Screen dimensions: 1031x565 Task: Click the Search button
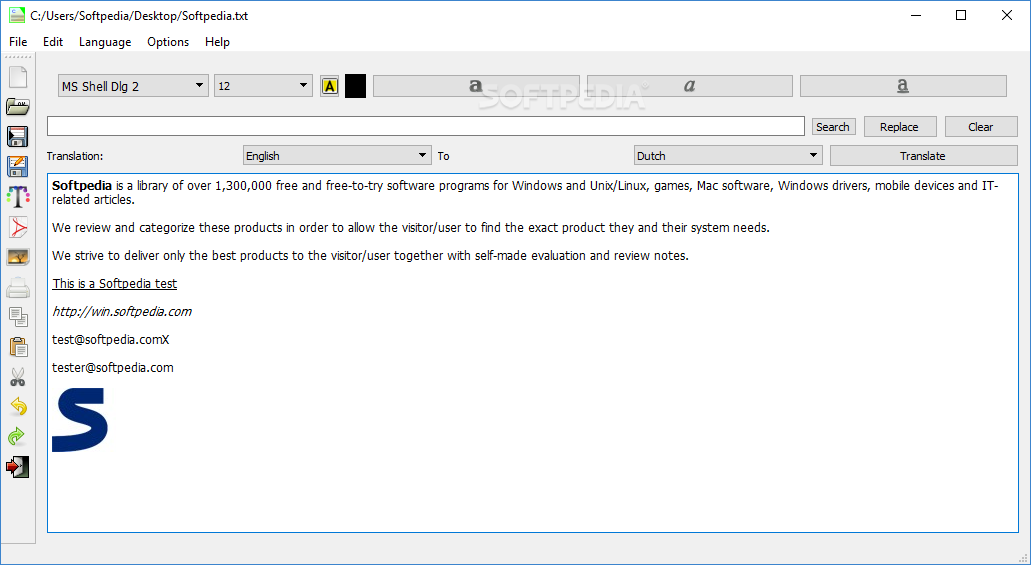pos(833,127)
